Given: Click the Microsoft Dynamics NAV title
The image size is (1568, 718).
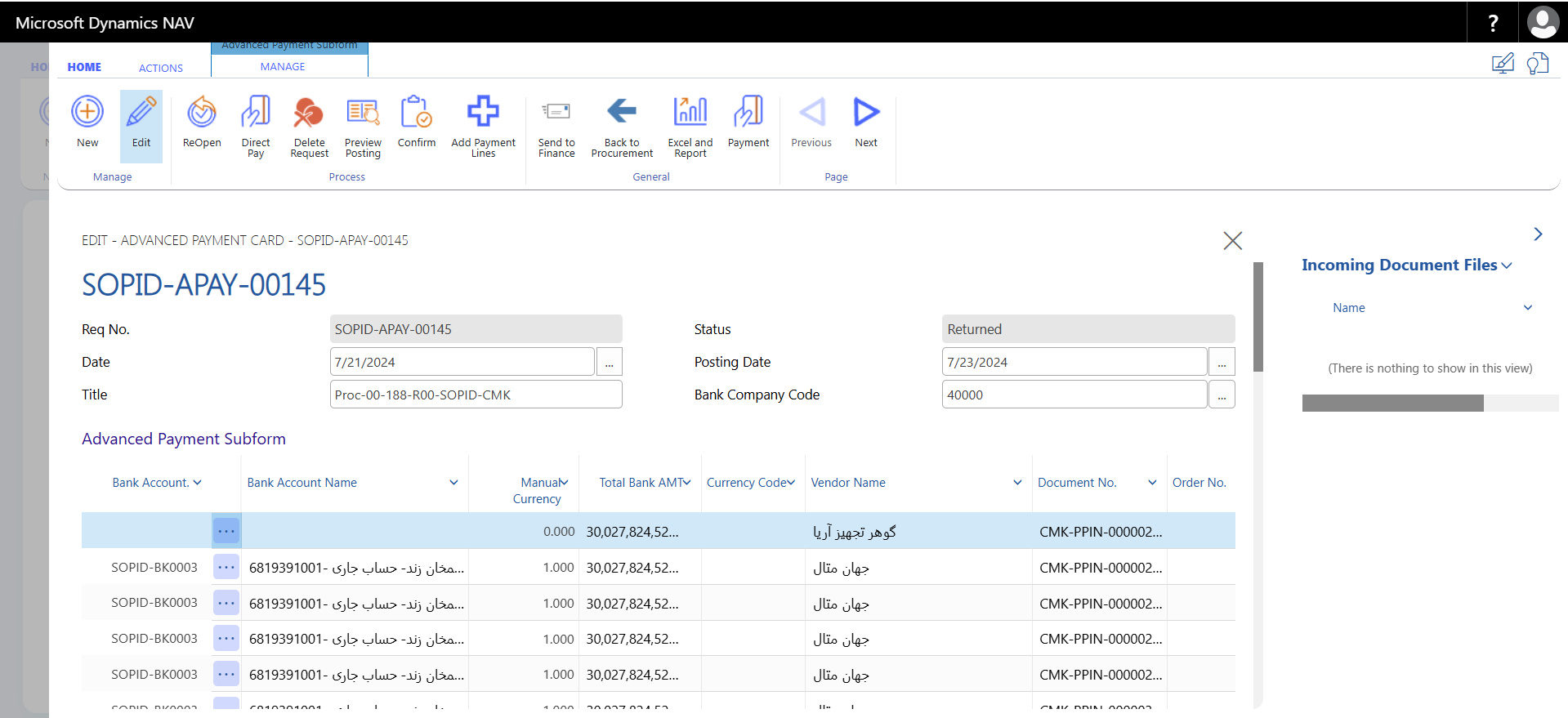Looking at the screenshot, I should [105, 23].
